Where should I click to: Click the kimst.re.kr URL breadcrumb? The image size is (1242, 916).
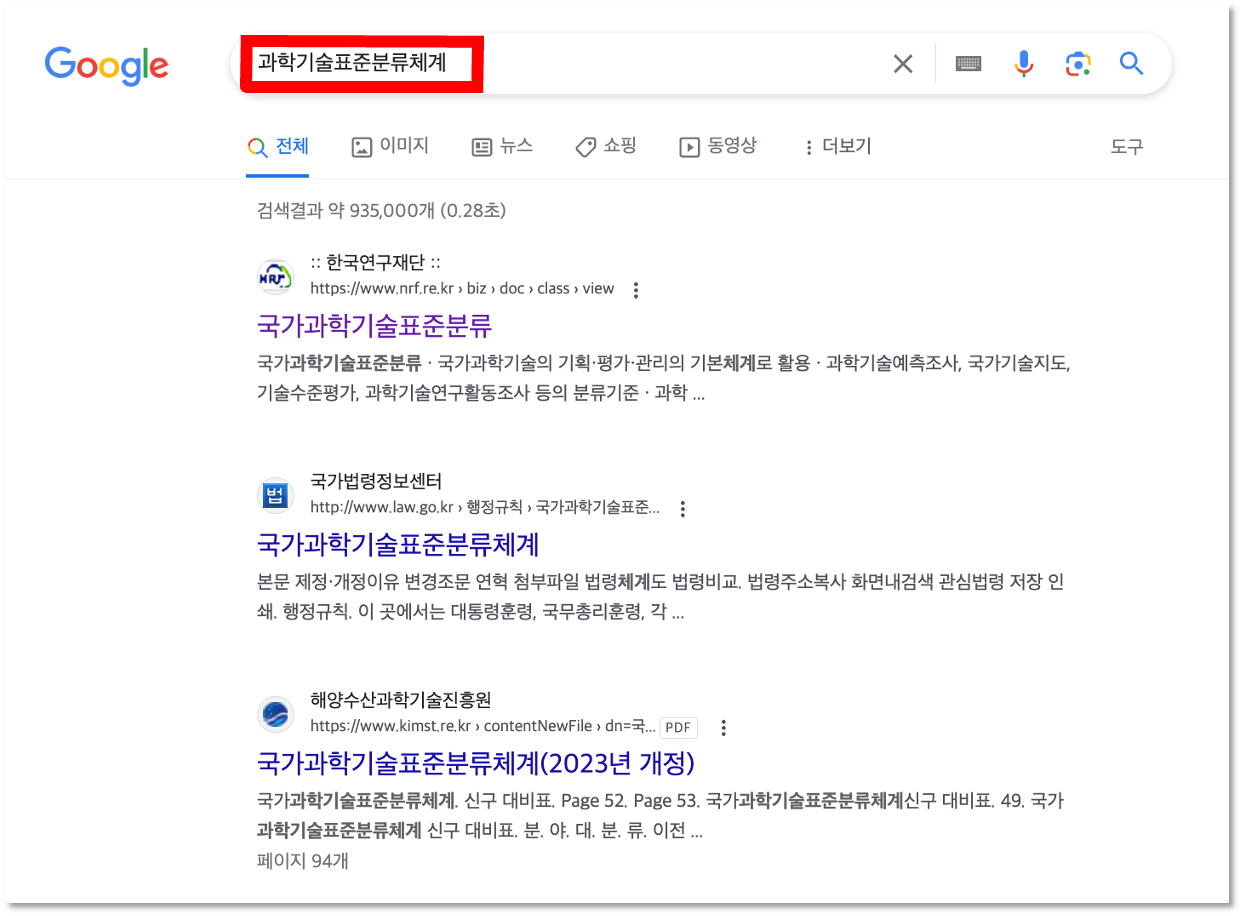[483, 727]
